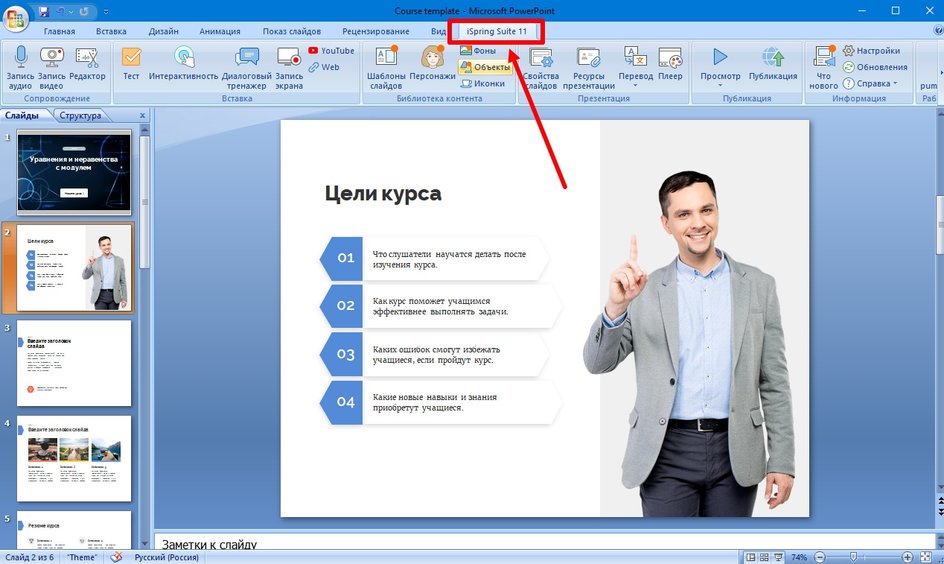Screen dimensions: 944x564
Task: Click the 04 item text Какие новые навыки
Action: tap(435, 402)
